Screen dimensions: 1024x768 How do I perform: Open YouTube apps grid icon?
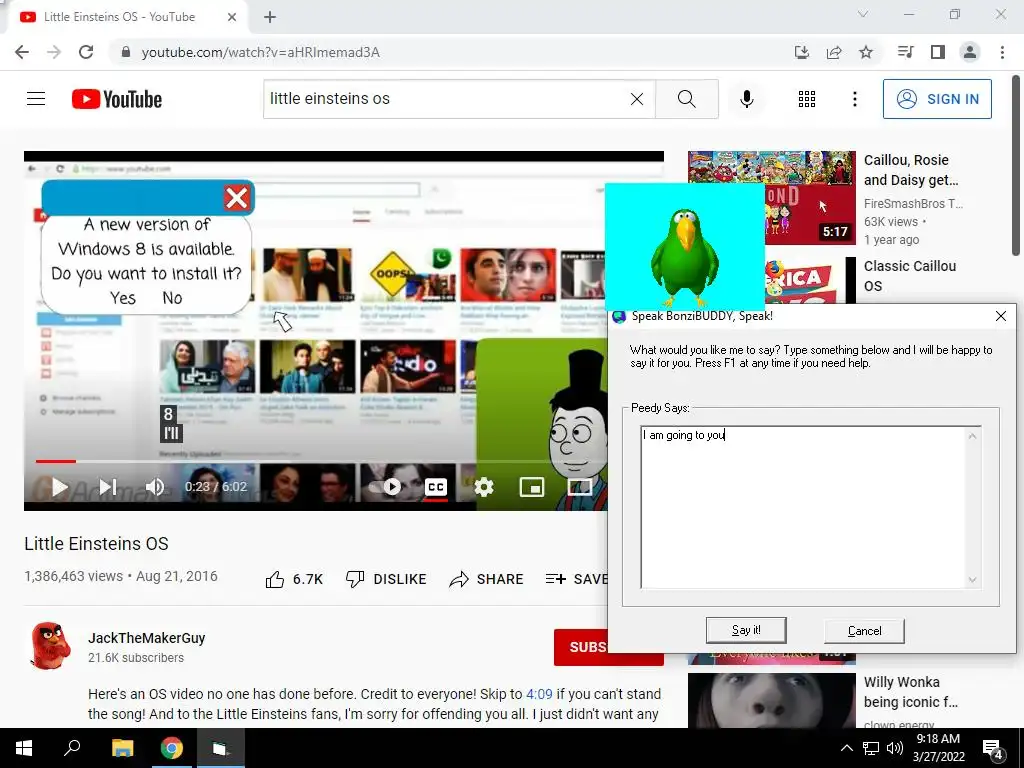[807, 99]
